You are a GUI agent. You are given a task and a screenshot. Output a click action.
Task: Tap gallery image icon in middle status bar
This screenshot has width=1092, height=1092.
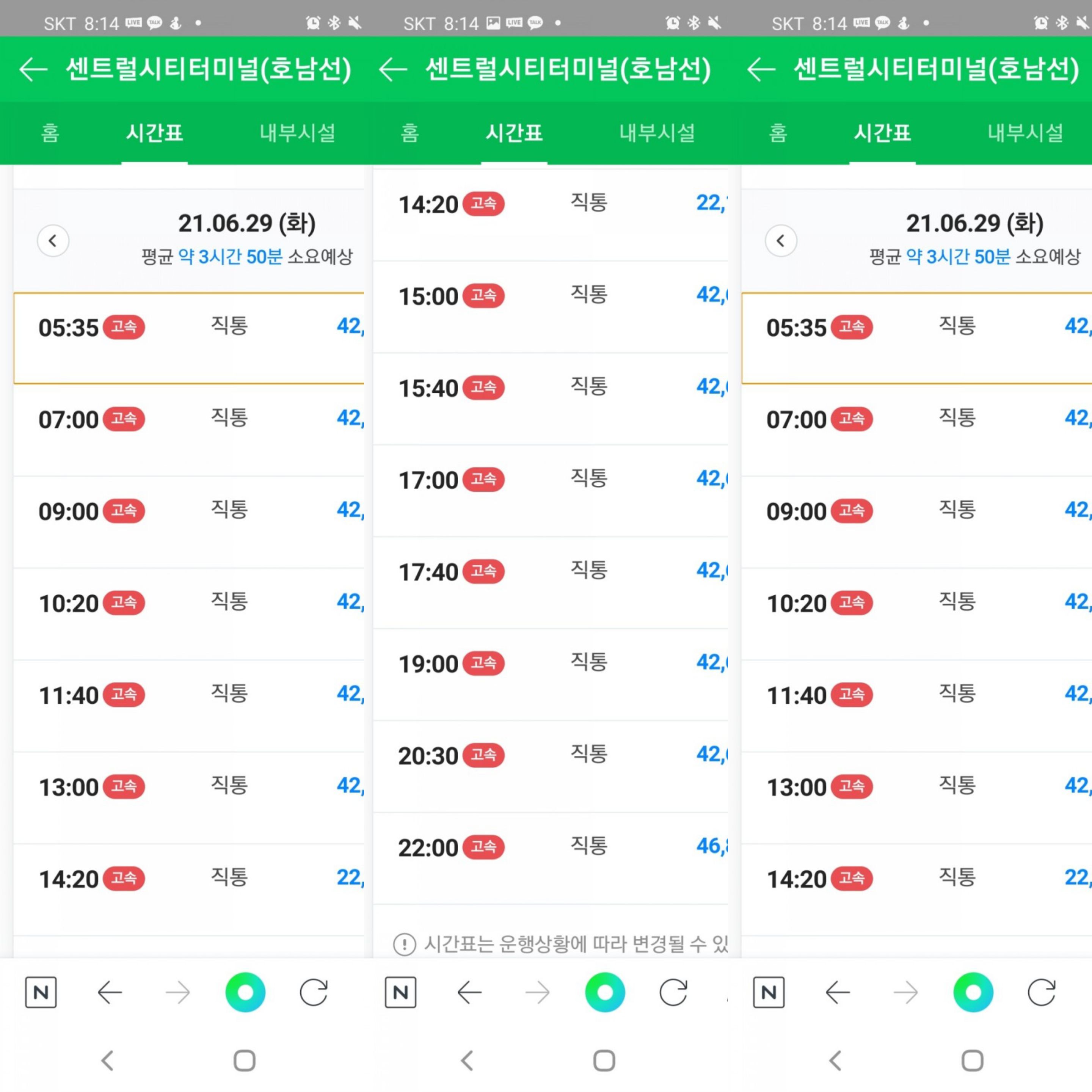(x=493, y=23)
